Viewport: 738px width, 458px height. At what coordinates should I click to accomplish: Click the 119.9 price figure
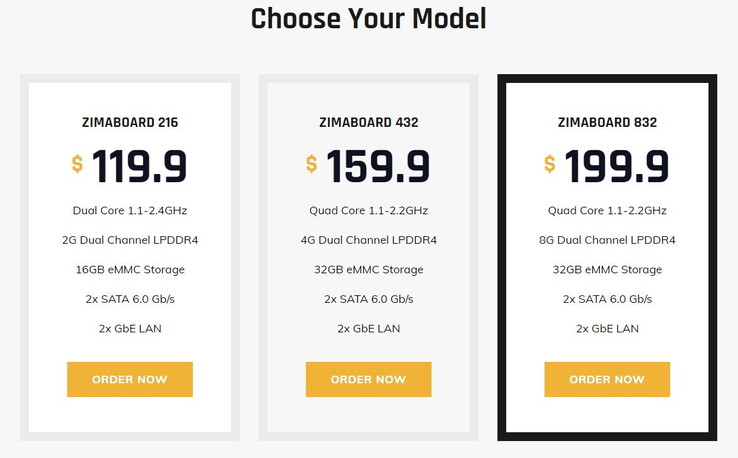[x=140, y=166]
